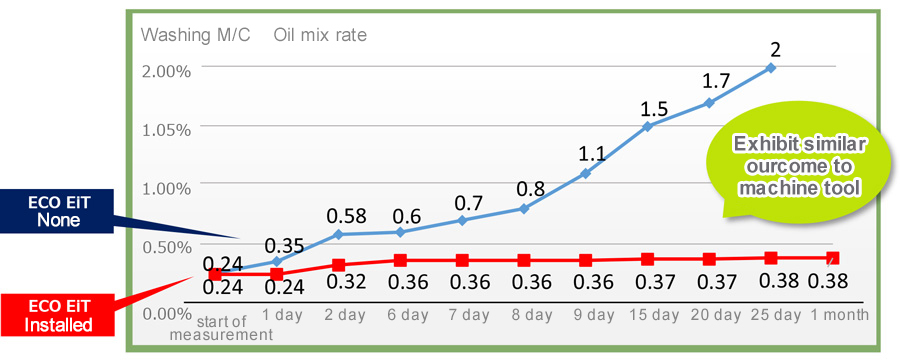
Task: Click the 0.37 label above "20 day"
Action: (717, 282)
